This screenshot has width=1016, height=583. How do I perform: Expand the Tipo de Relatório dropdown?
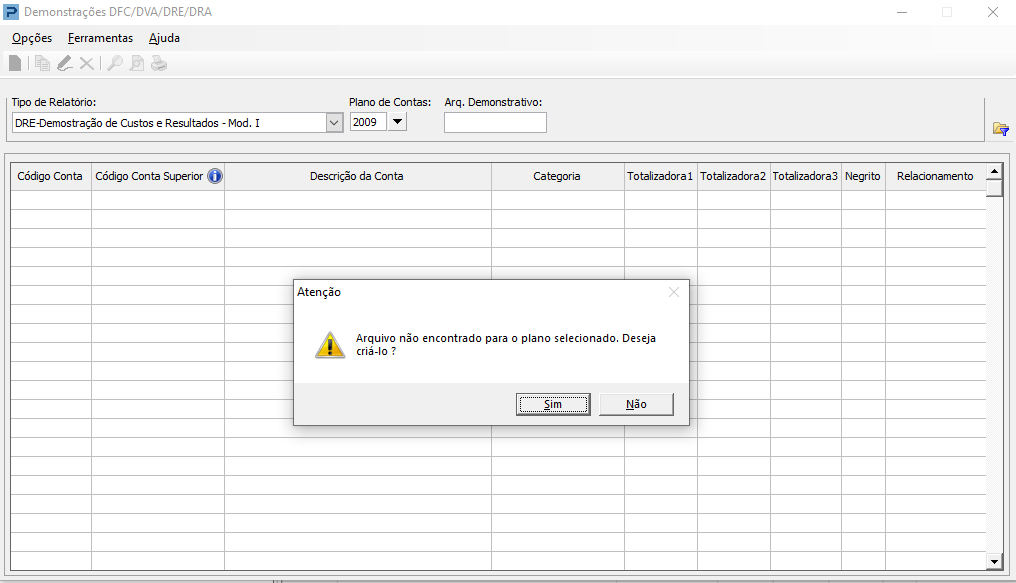(334, 122)
